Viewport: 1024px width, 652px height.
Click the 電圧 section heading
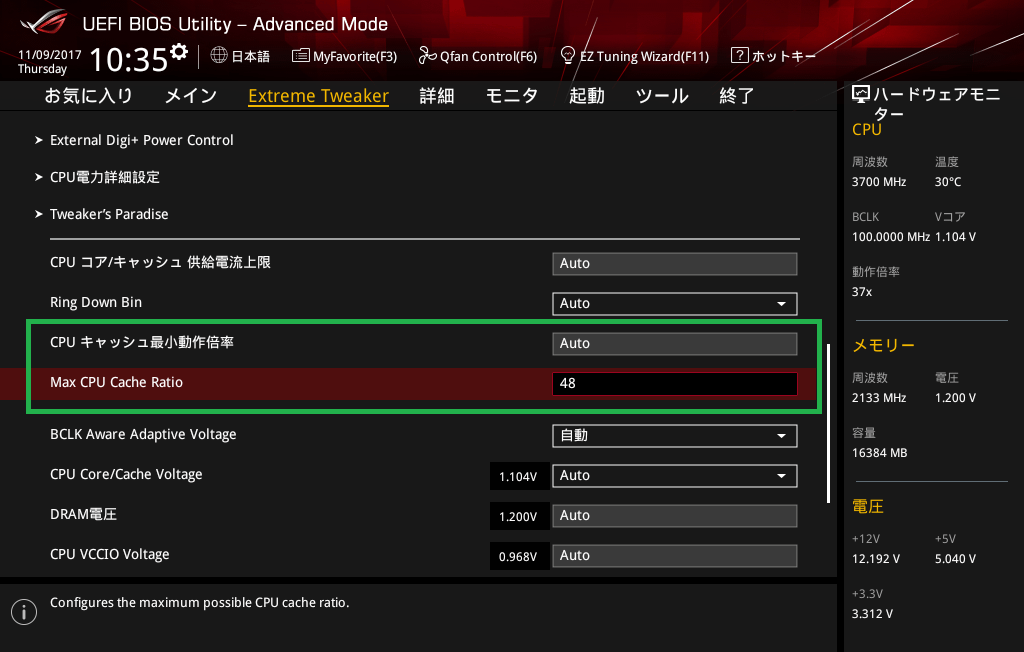pyautogui.click(x=868, y=506)
